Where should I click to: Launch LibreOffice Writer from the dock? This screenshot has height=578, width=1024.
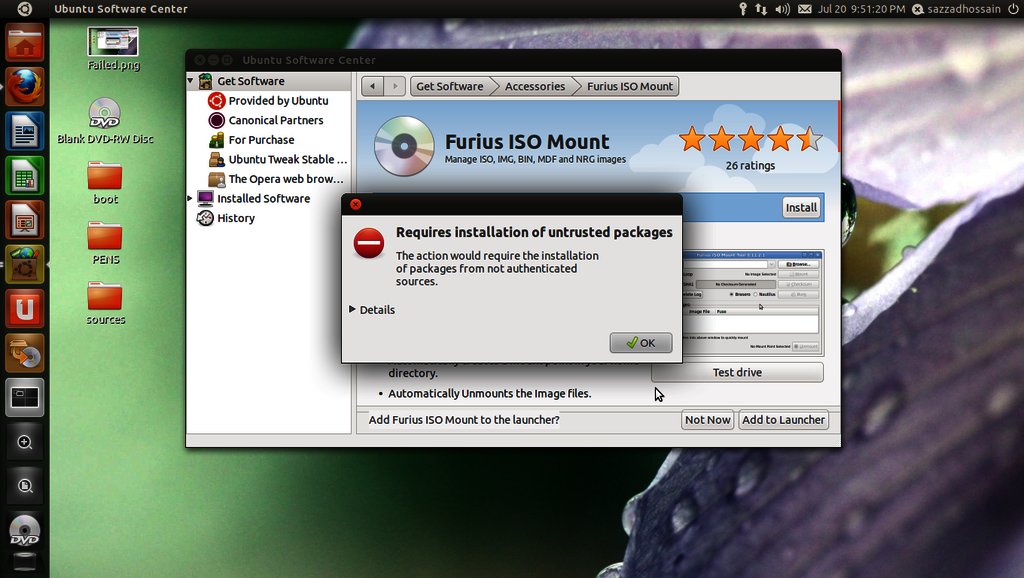[x=25, y=130]
